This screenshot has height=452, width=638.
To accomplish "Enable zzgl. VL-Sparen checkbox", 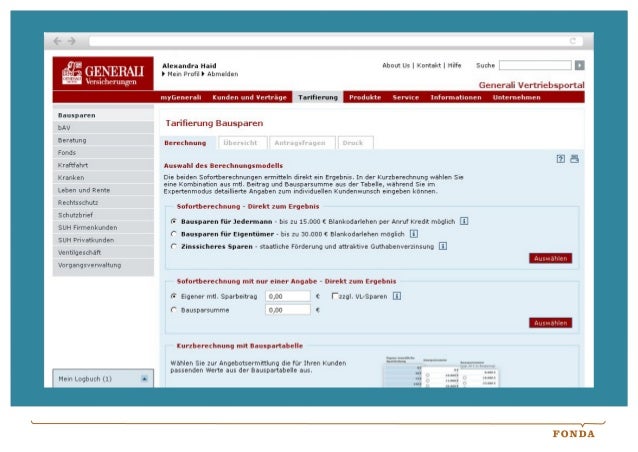I will 335,296.
